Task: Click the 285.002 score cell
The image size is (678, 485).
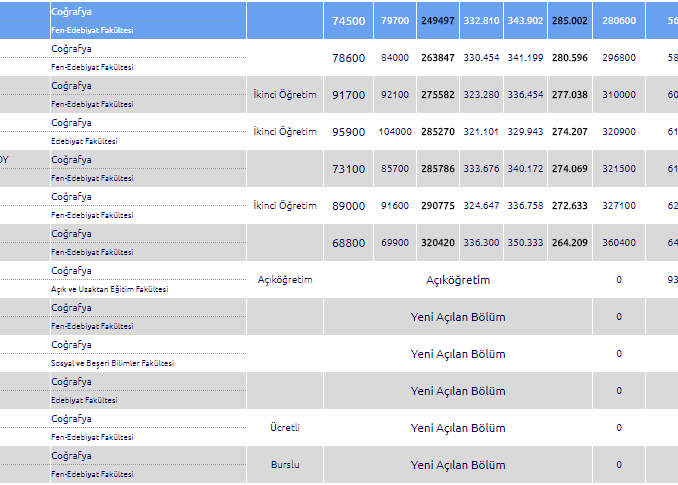Action: pos(569,20)
